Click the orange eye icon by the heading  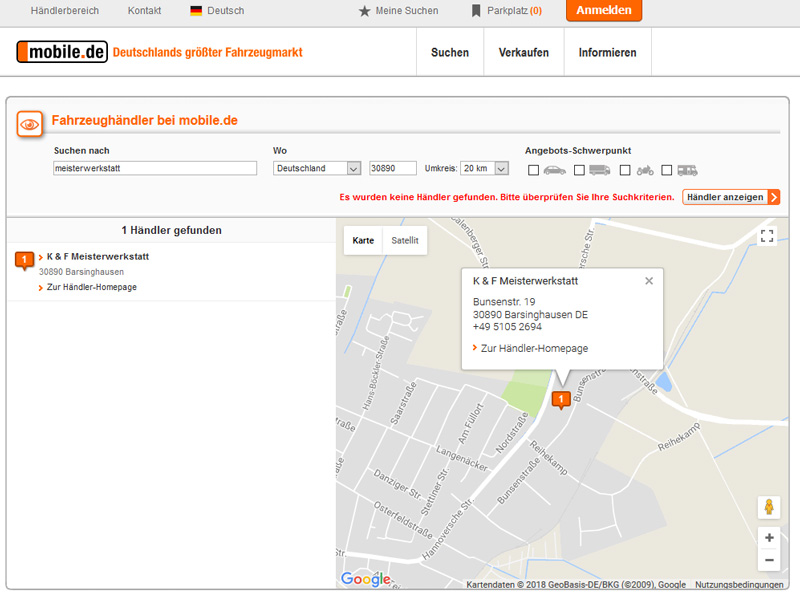(x=30, y=124)
